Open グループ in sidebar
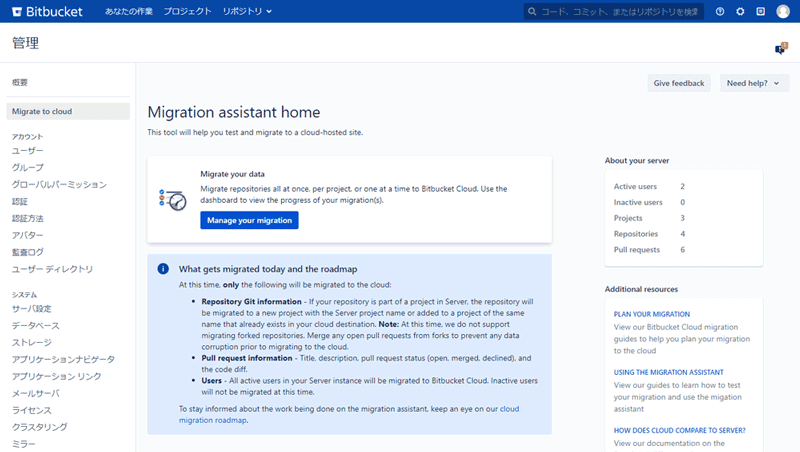This screenshot has width=800, height=452. [28, 167]
